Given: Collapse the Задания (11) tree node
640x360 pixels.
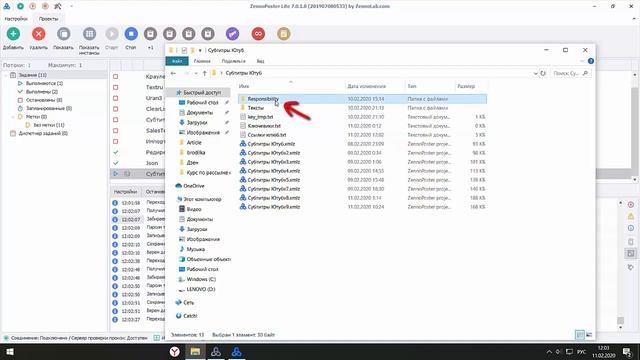Looking at the screenshot, I should click(x=6, y=75).
